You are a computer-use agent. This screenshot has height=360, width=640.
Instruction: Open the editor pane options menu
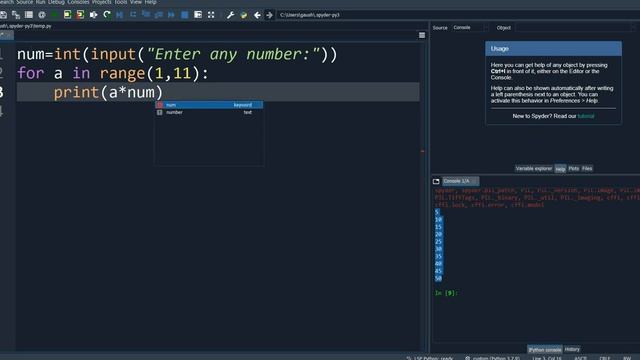tap(422, 36)
